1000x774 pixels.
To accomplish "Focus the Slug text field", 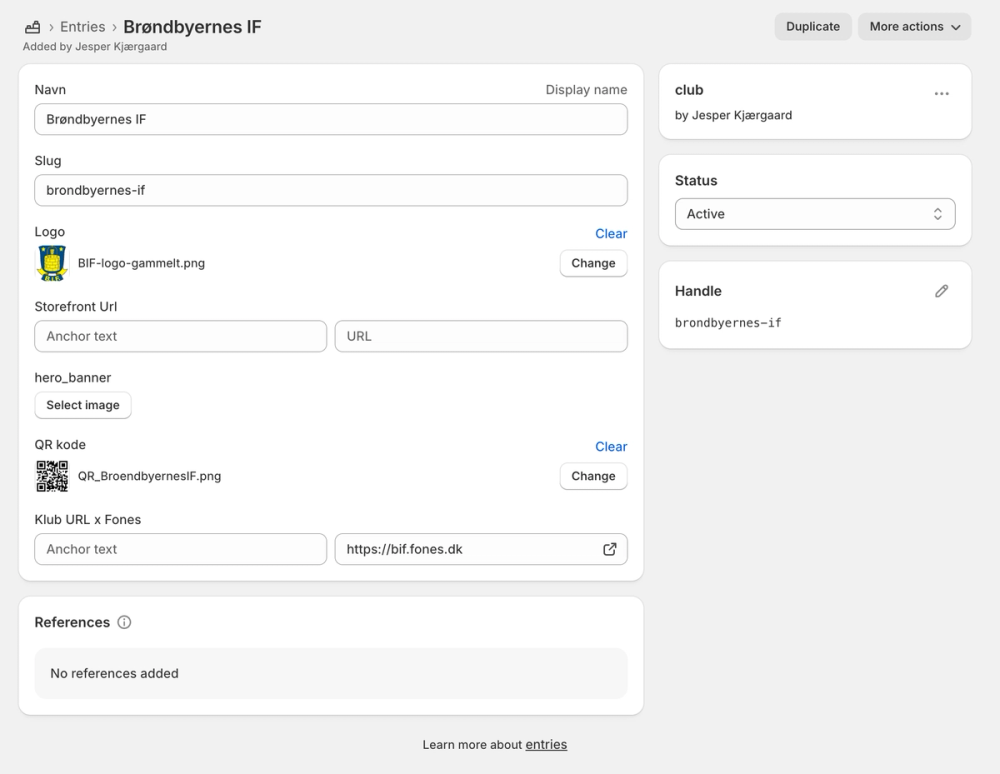I will coord(330,190).
